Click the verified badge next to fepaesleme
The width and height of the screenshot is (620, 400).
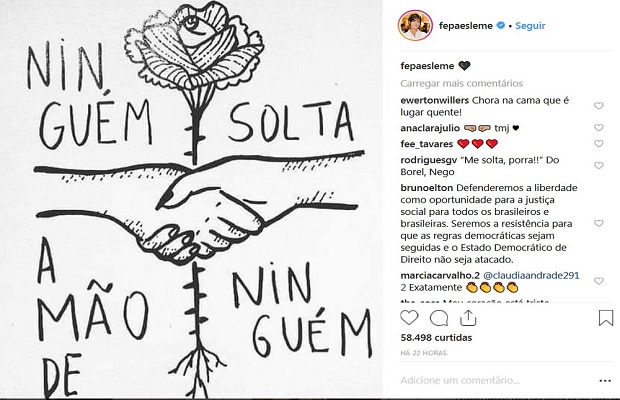[501, 25]
